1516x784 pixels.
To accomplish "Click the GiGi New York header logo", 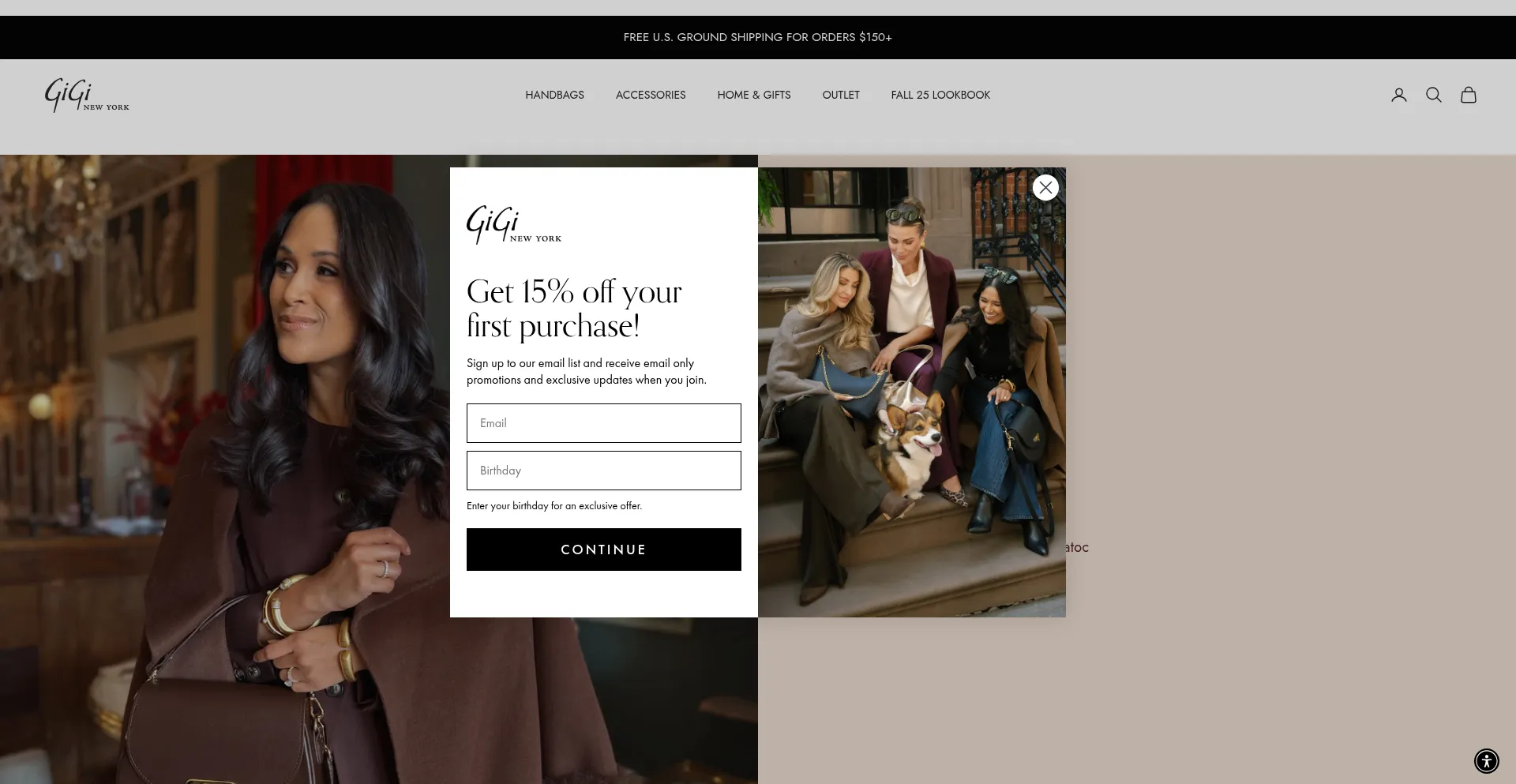I will pos(87,95).
